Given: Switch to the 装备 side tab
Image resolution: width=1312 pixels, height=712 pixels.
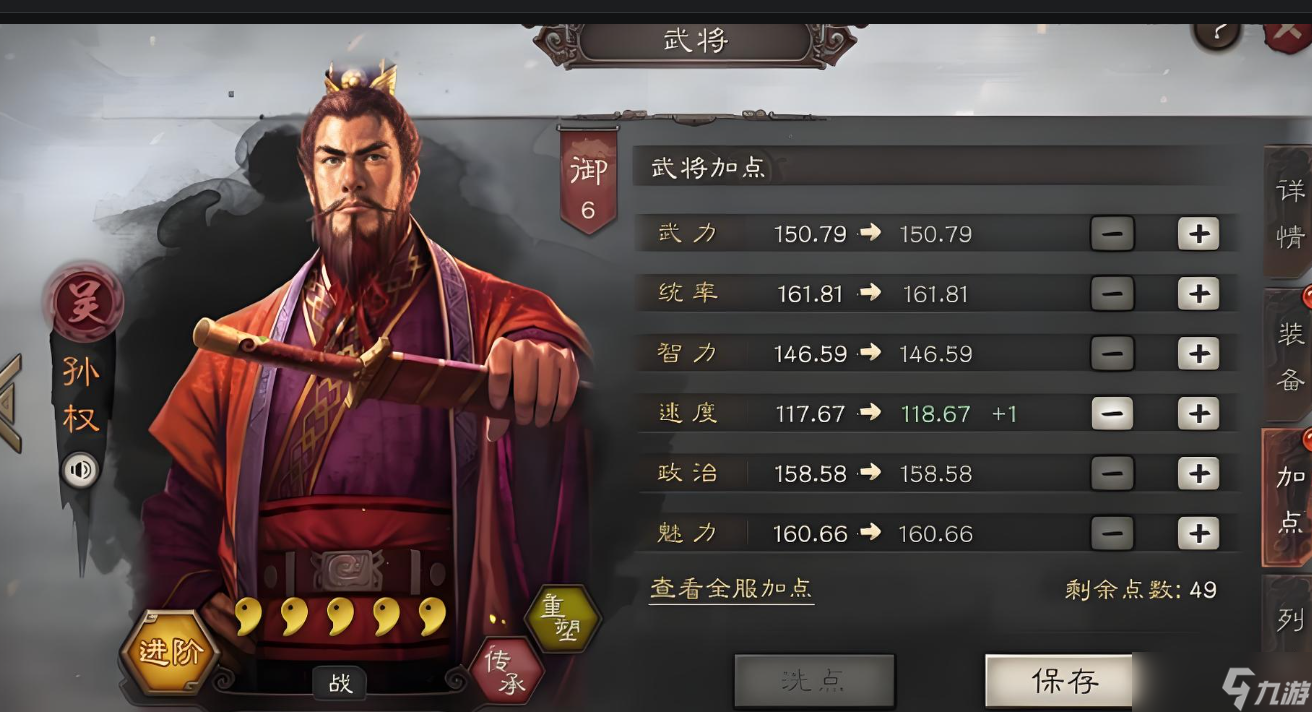Looking at the screenshot, I should click(1290, 355).
